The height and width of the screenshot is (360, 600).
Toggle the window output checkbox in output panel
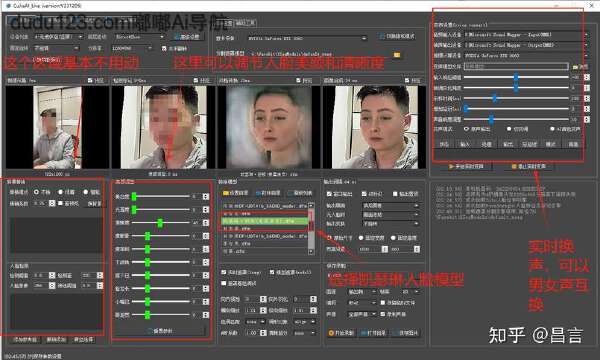point(329,194)
